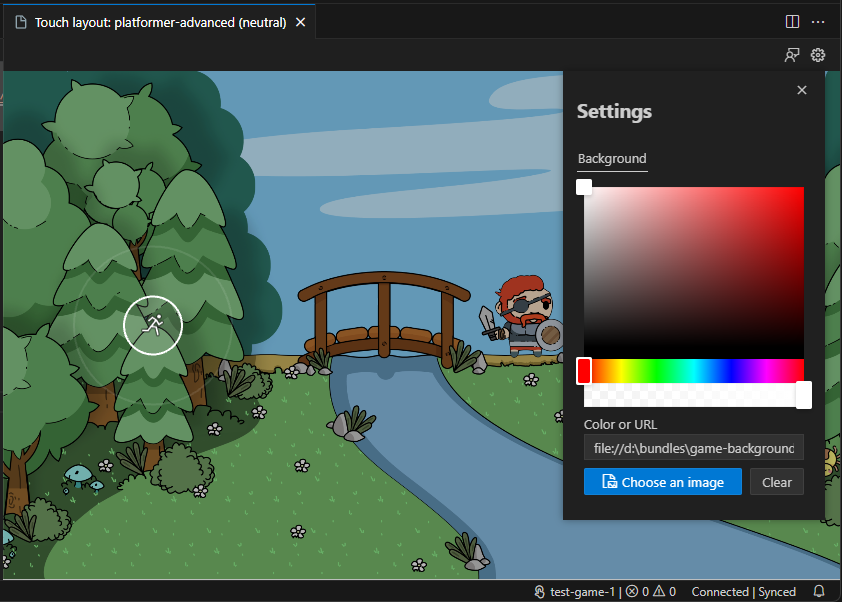The width and height of the screenshot is (842, 602).
Task: Click Connected | Synced in the status bar
Action: click(x=744, y=591)
